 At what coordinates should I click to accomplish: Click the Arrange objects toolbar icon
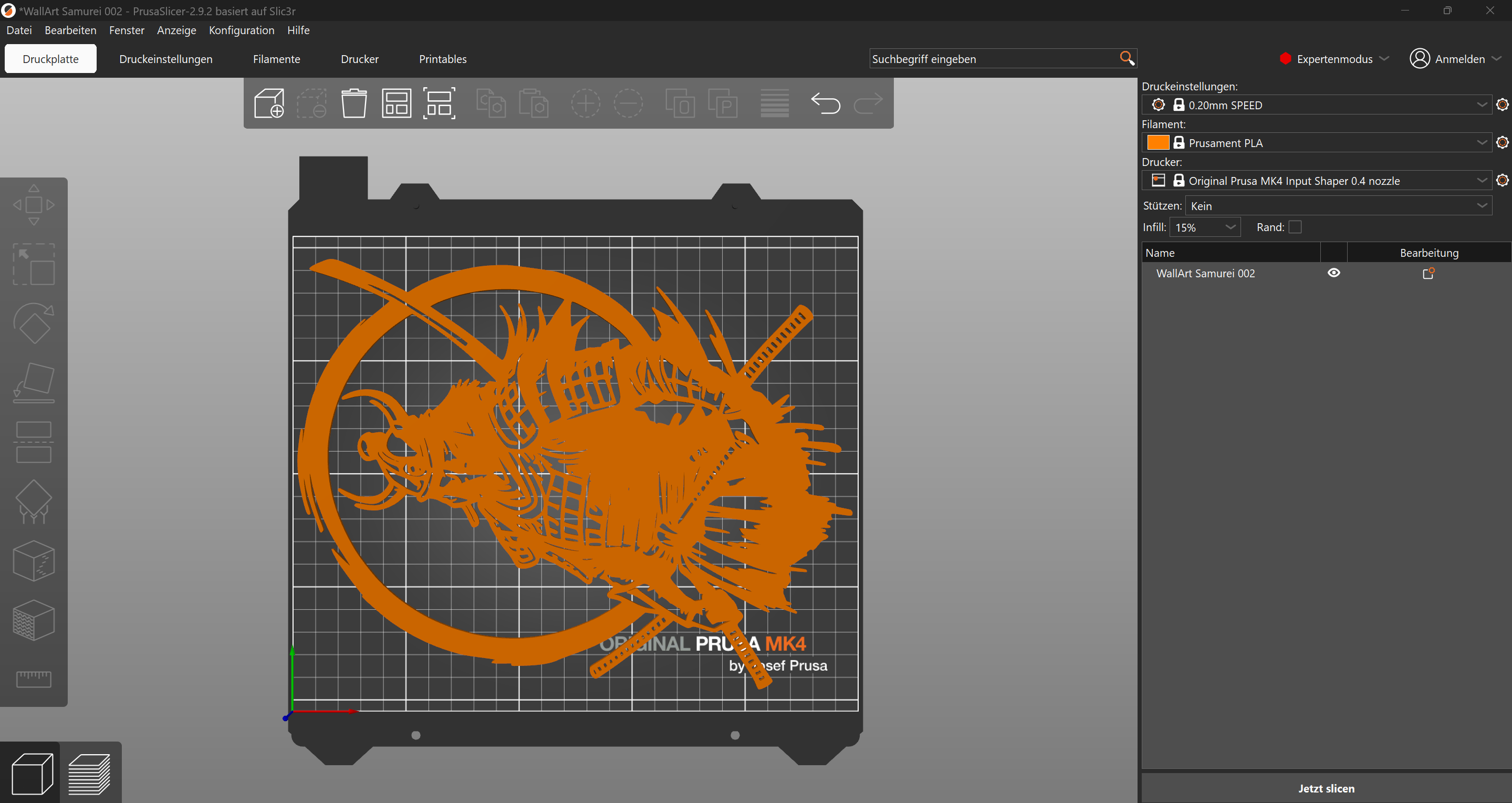coord(397,104)
